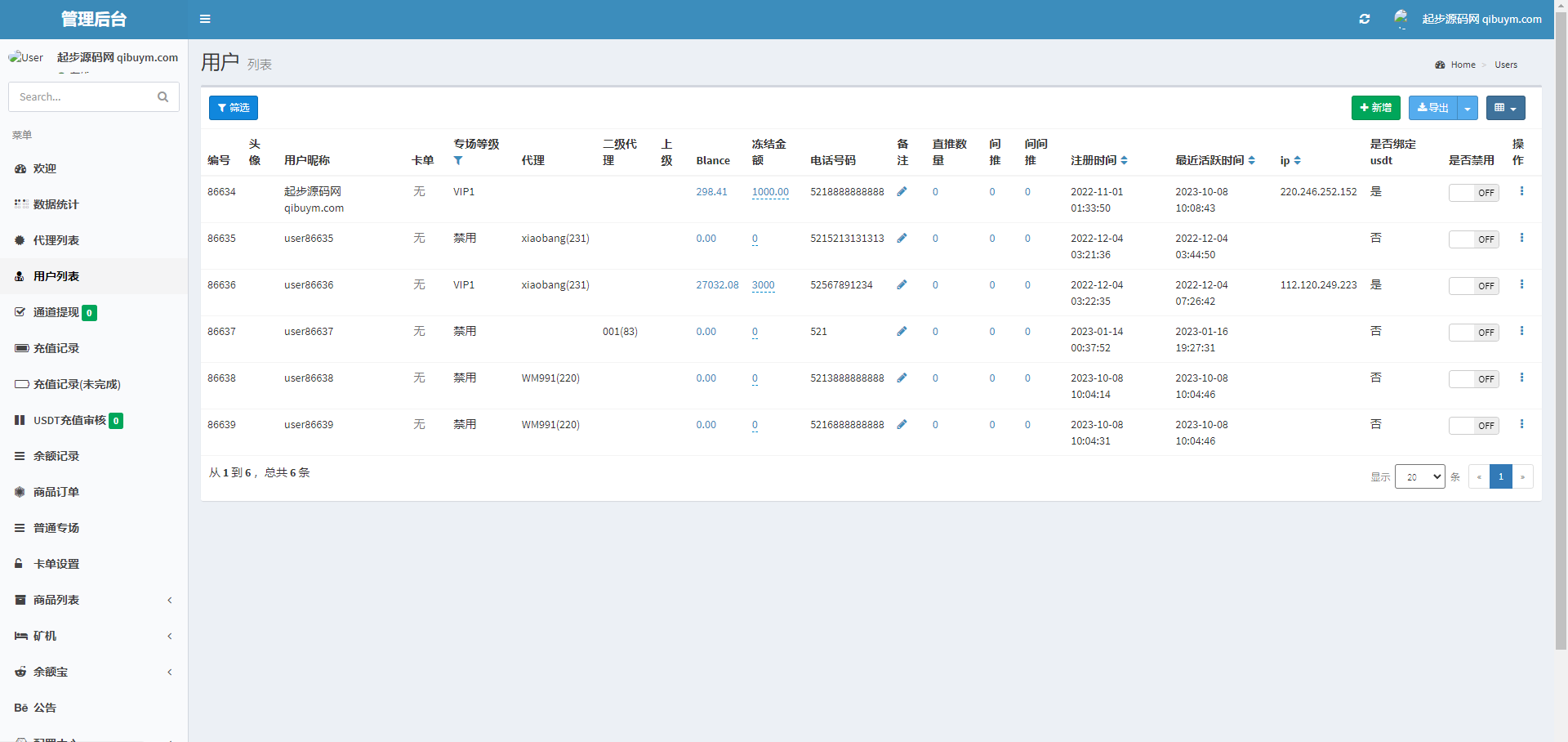Open the actions menu for user 86634
The width and height of the screenshot is (1568, 742).
tap(1521, 191)
